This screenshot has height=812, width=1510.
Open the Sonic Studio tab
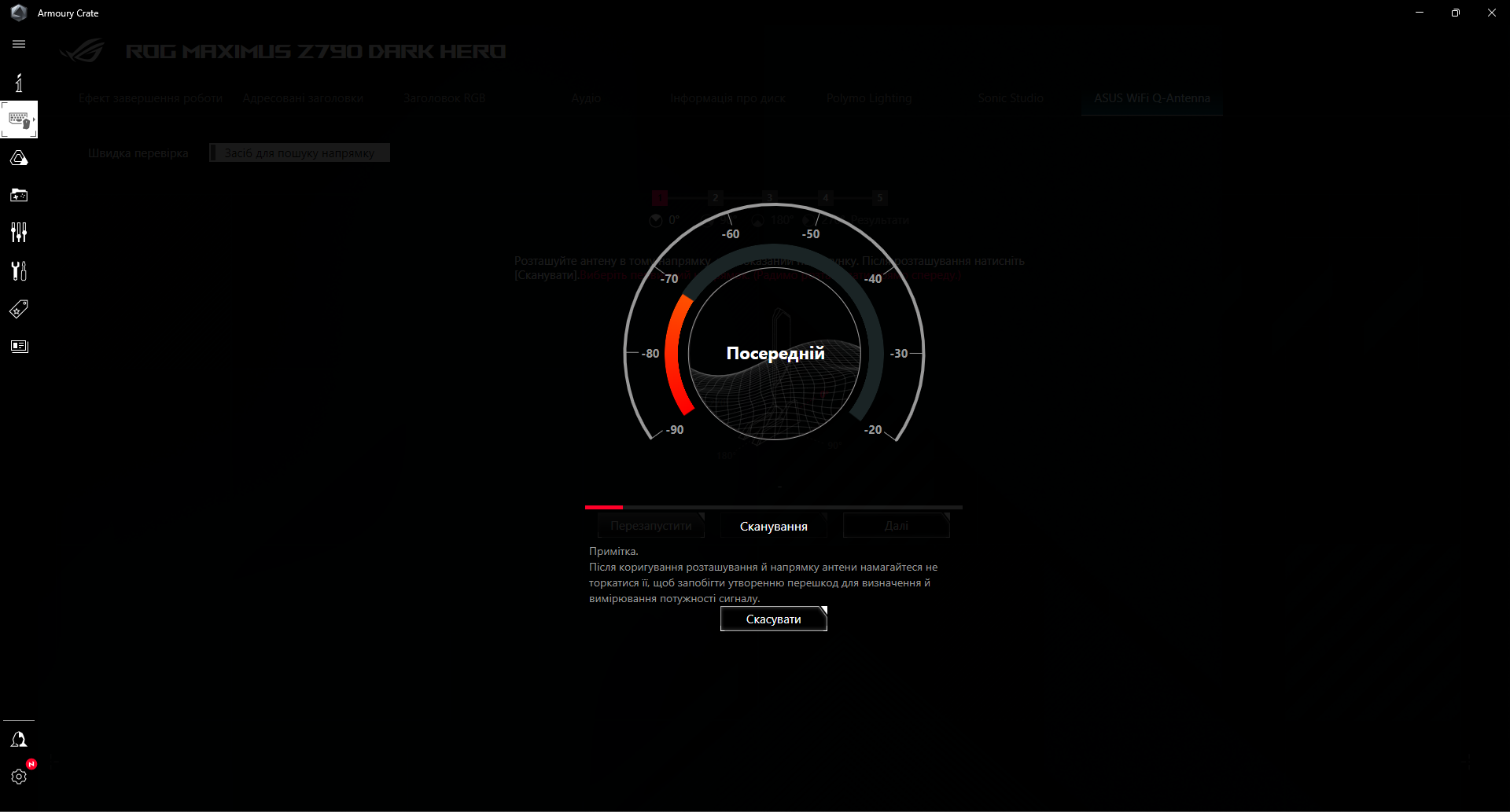tap(1011, 97)
